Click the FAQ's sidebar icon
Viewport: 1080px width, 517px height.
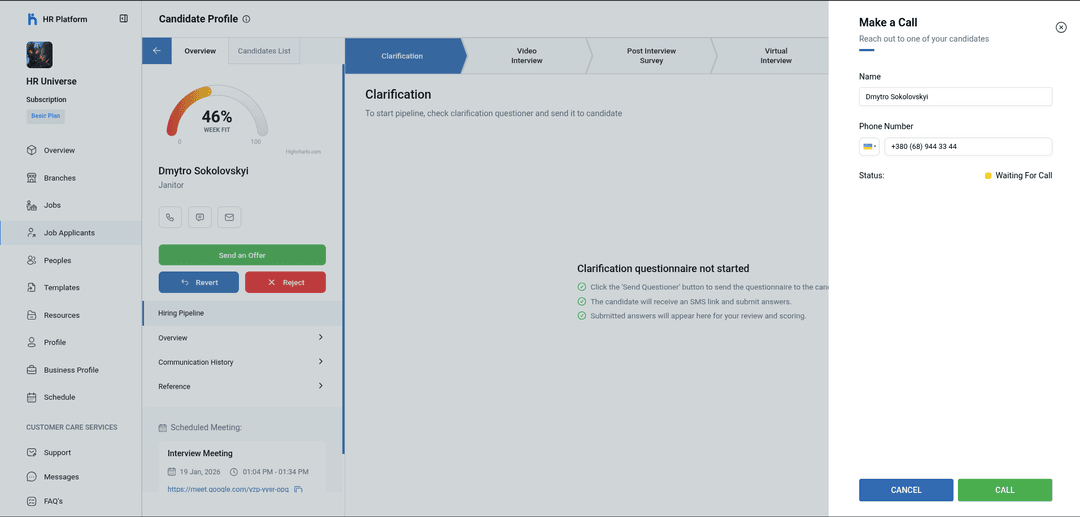(x=32, y=501)
